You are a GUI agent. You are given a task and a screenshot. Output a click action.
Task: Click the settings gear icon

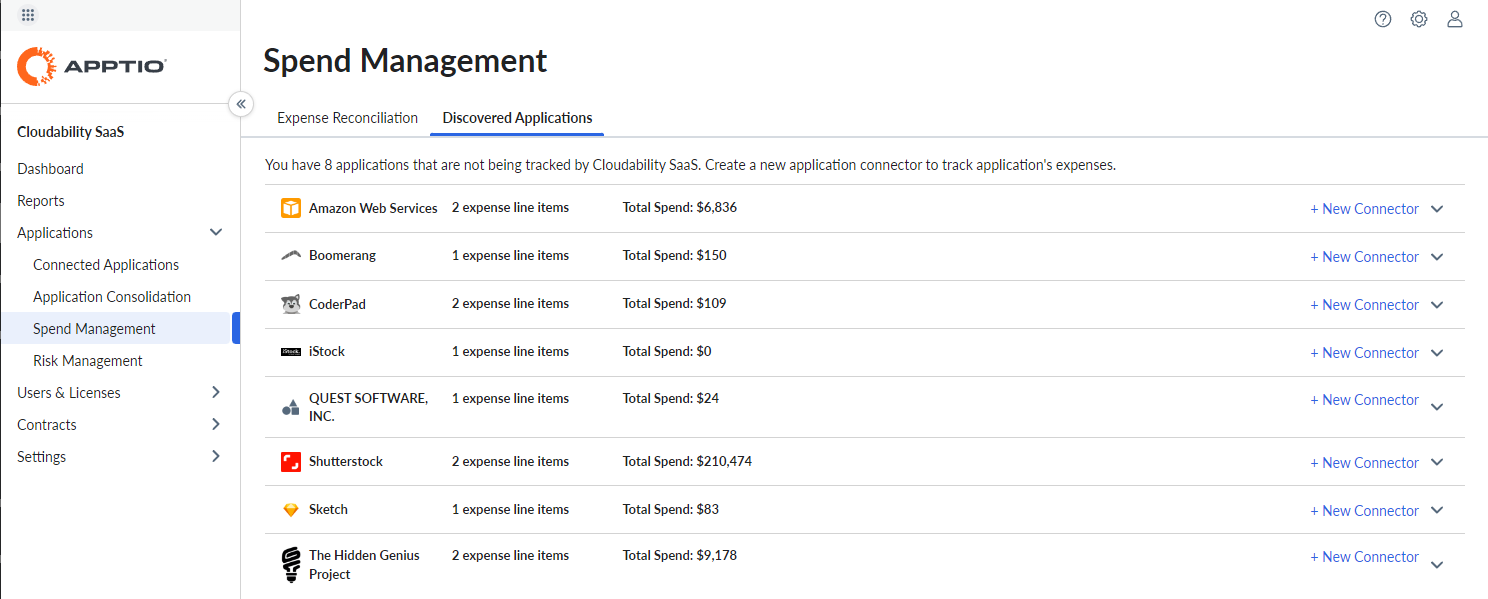(1418, 18)
